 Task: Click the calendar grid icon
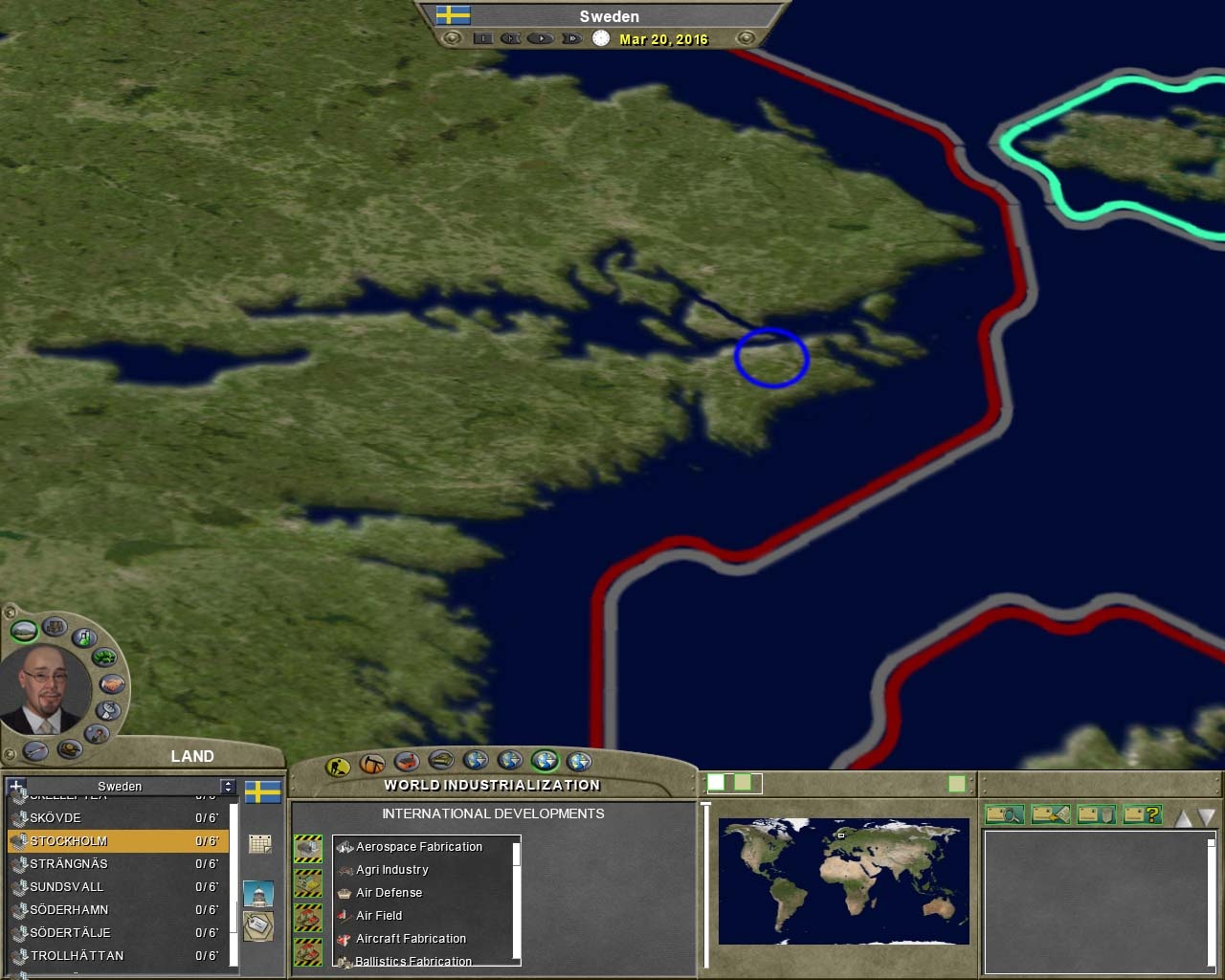coord(259,843)
